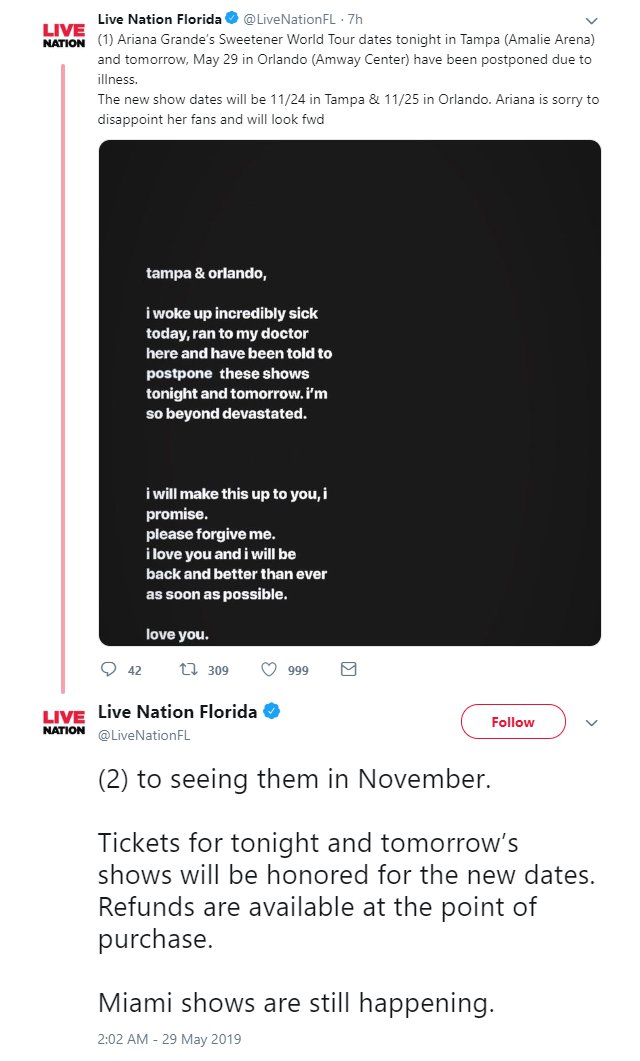The height and width of the screenshot is (1061, 640).
Task: Open the chevron dropdown next to Follow
Action: tap(591, 723)
